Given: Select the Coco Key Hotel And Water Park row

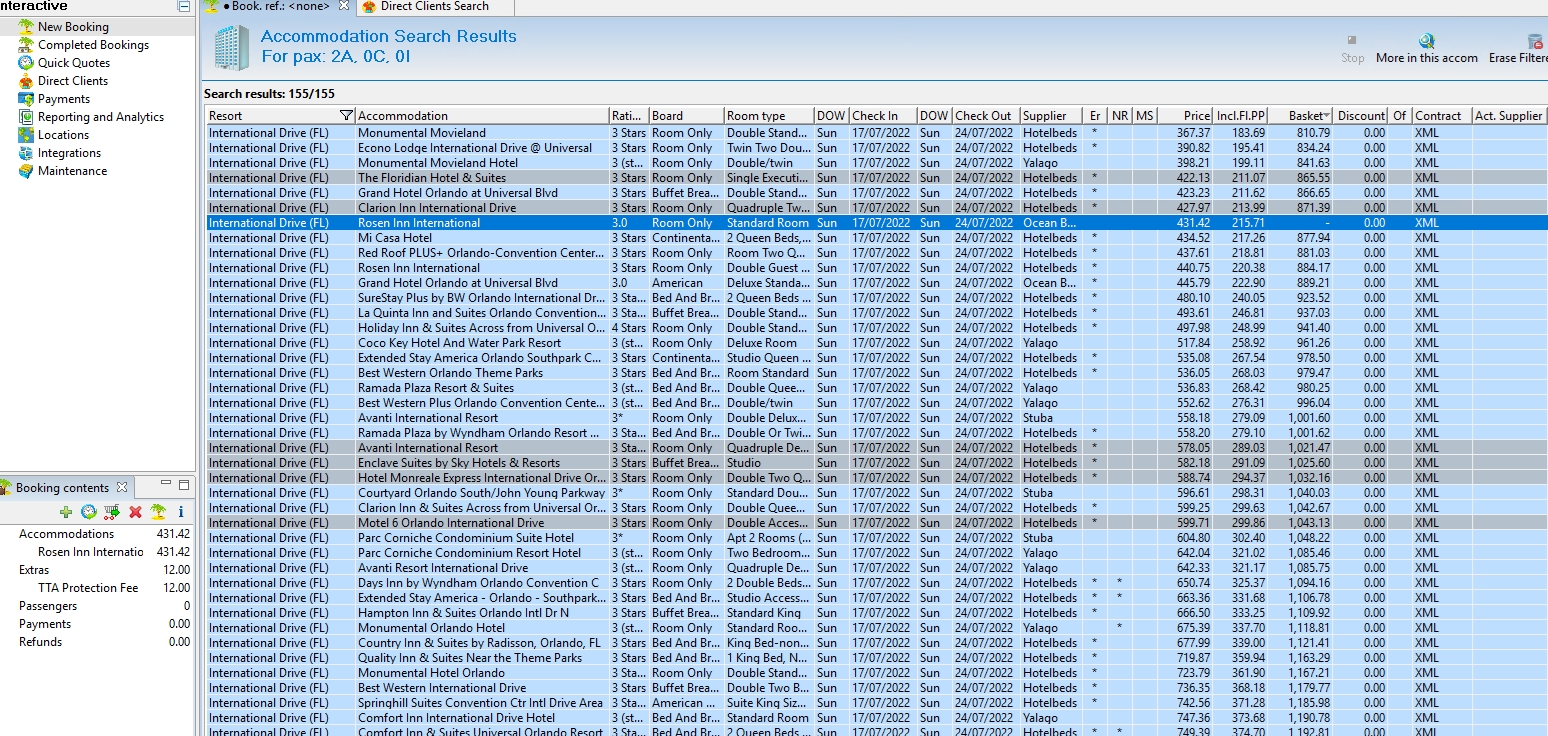Looking at the screenshot, I should pos(876,343).
